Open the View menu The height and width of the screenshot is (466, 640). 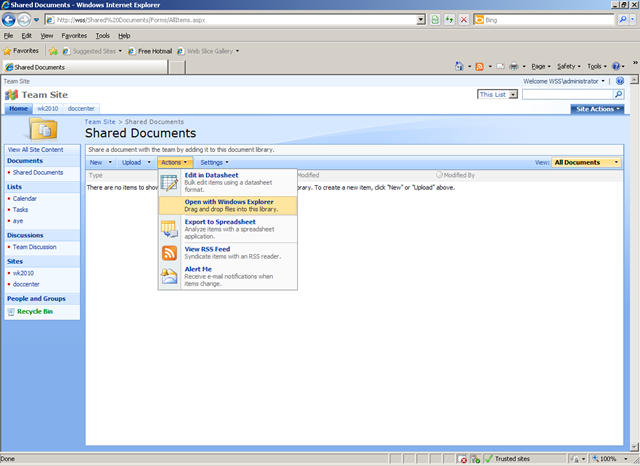47,36
